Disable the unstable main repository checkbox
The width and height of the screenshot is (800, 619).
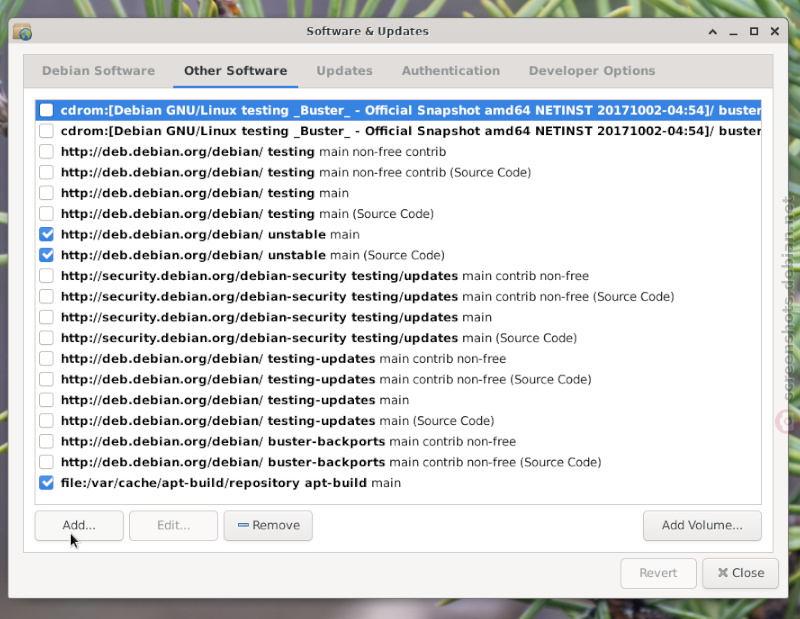46,234
